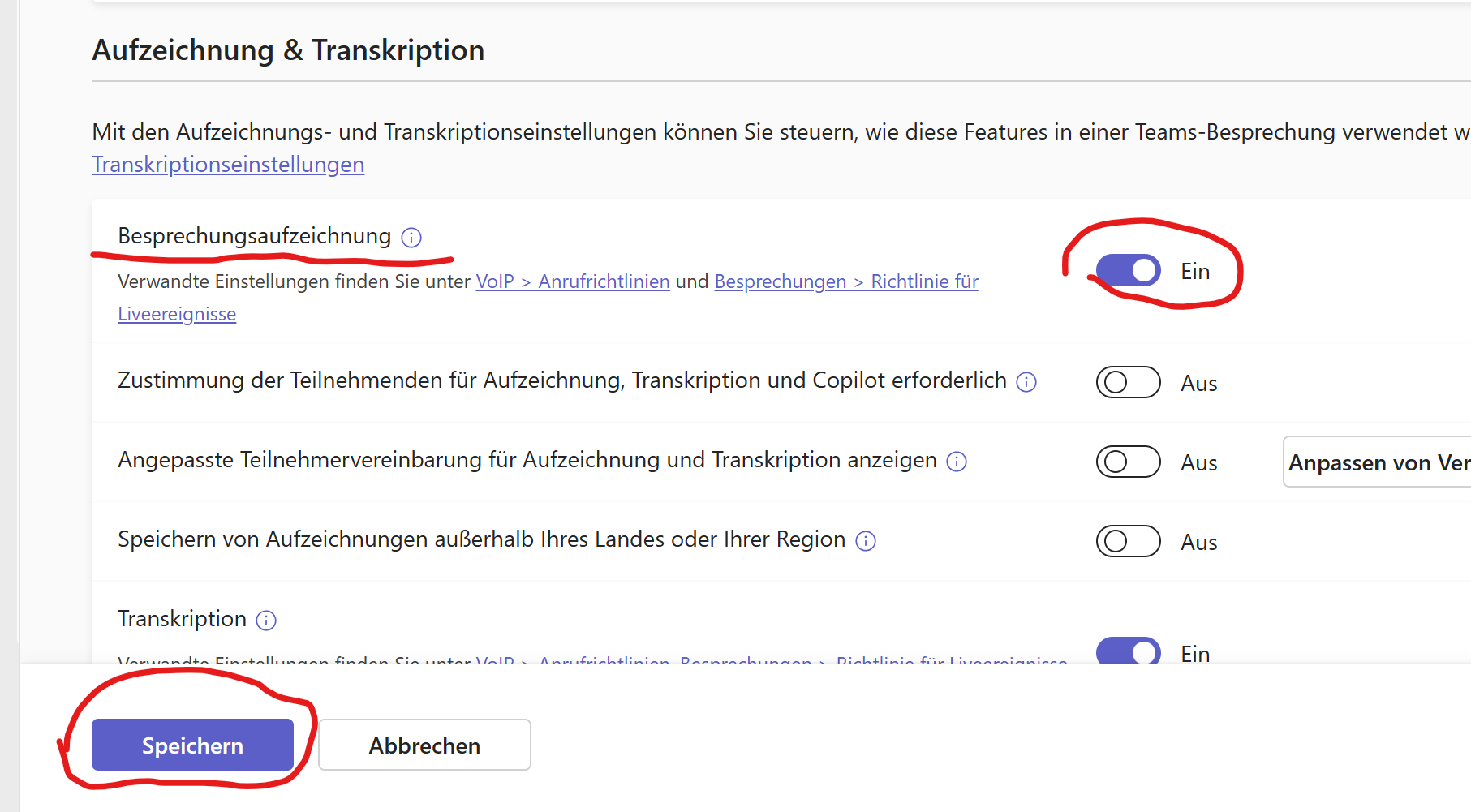The width and height of the screenshot is (1471, 812).
Task: Open info icon for Zustimmung der Teilnehmenden
Action: (1026, 382)
